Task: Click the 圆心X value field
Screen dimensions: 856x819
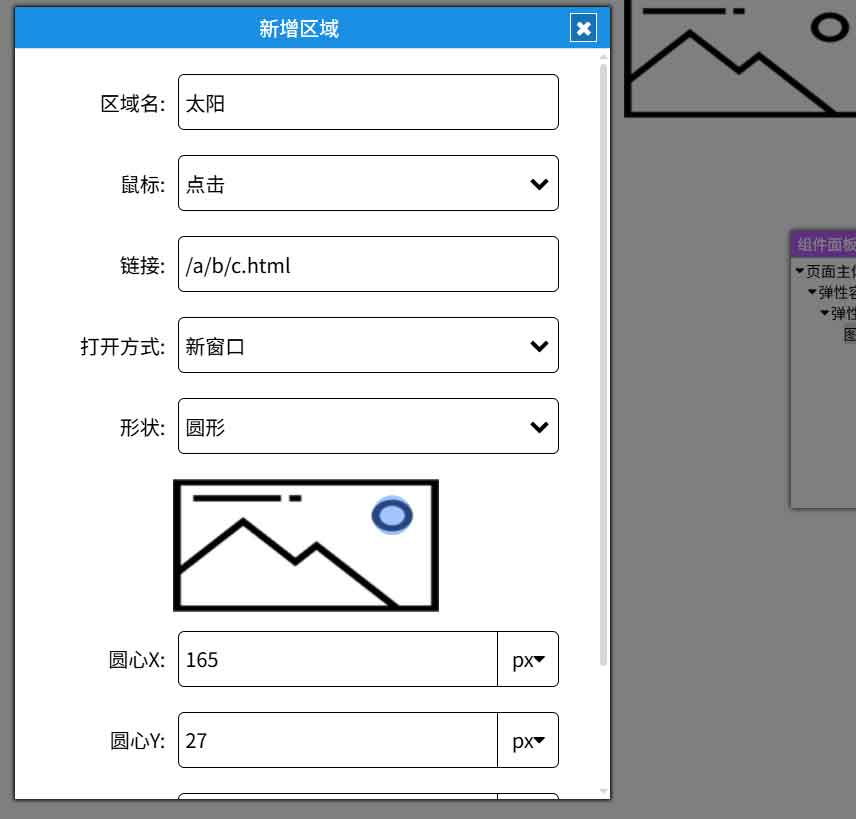Action: click(337, 659)
